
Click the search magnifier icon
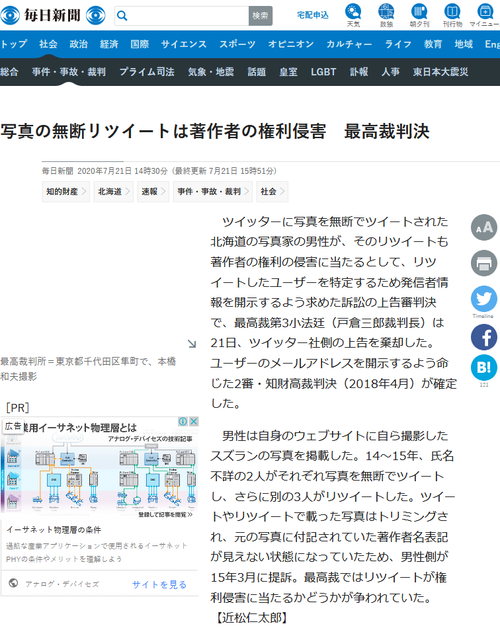point(122,16)
